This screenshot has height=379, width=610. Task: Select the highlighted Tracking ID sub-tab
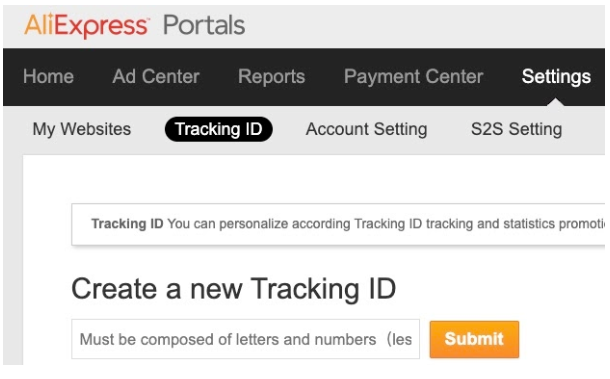pyautogui.click(x=219, y=129)
